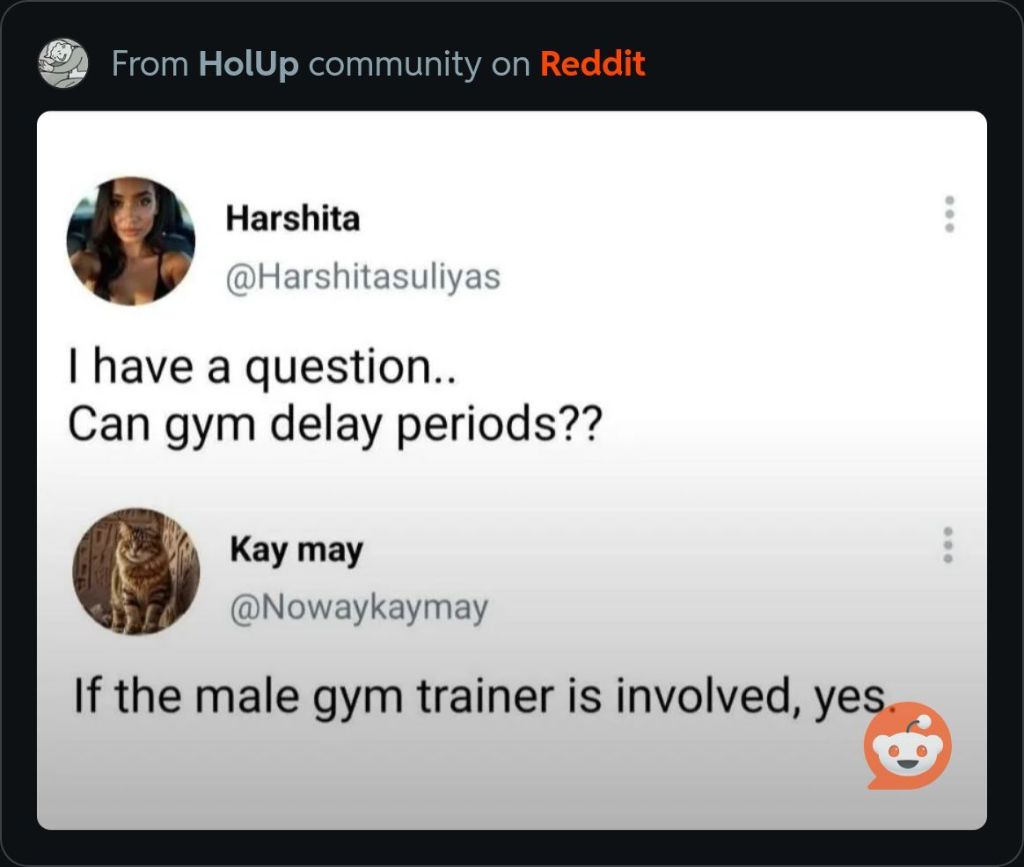1024x867 pixels.
Task: Click the embedded post image card
Action: click(511, 470)
